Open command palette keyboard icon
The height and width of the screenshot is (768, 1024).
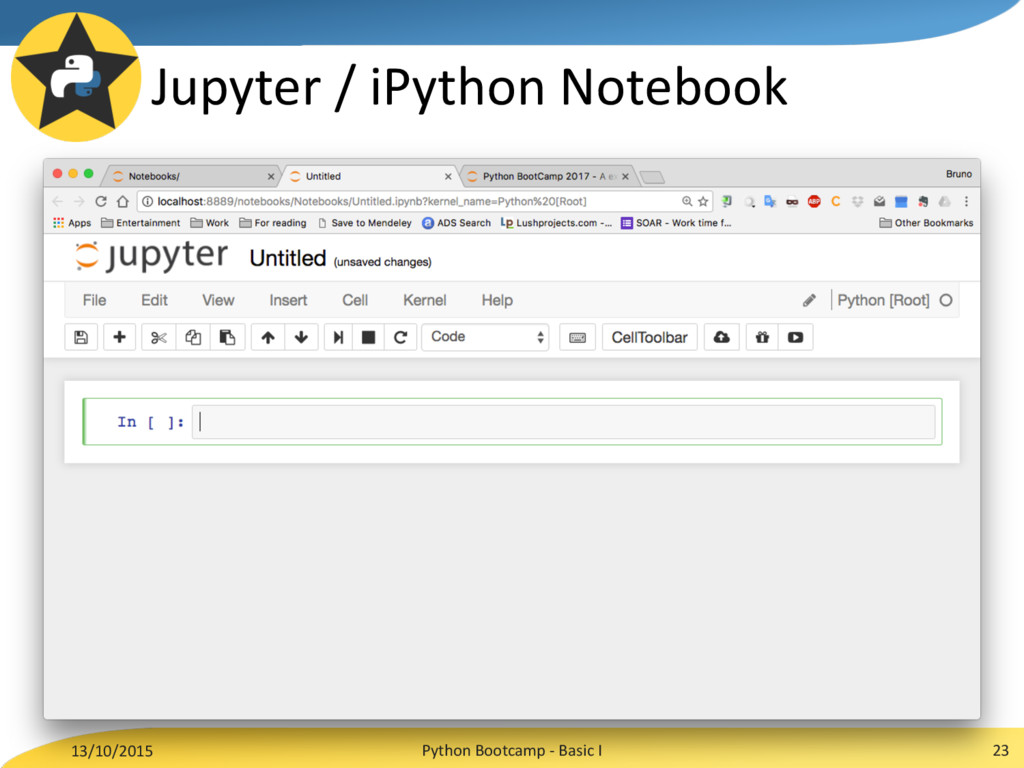pos(577,338)
